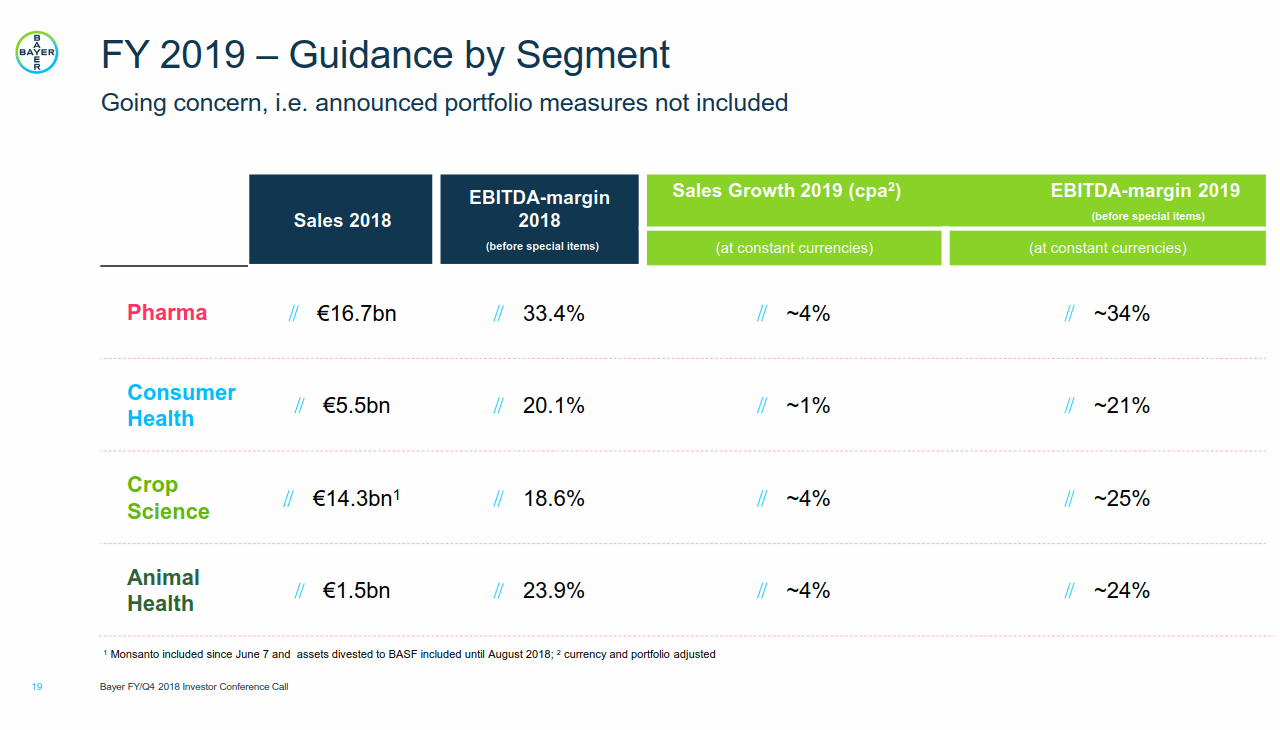
Task: Click '(before special items)' under EBITDA-margin 2018
Action: point(542,247)
